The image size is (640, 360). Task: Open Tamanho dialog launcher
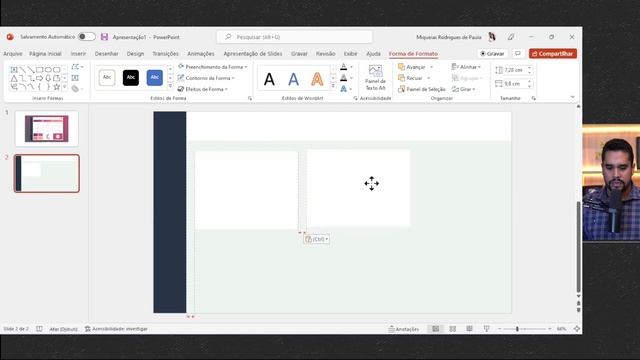point(533,98)
